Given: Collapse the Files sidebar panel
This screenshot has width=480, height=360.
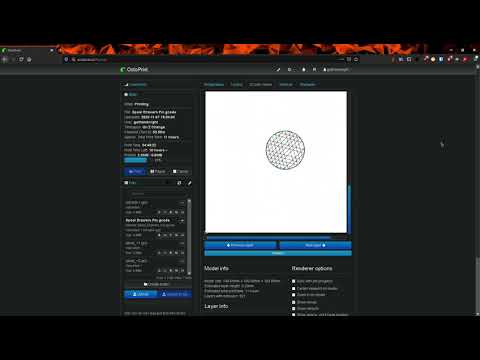Looking at the screenshot, I should coord(130,183).
